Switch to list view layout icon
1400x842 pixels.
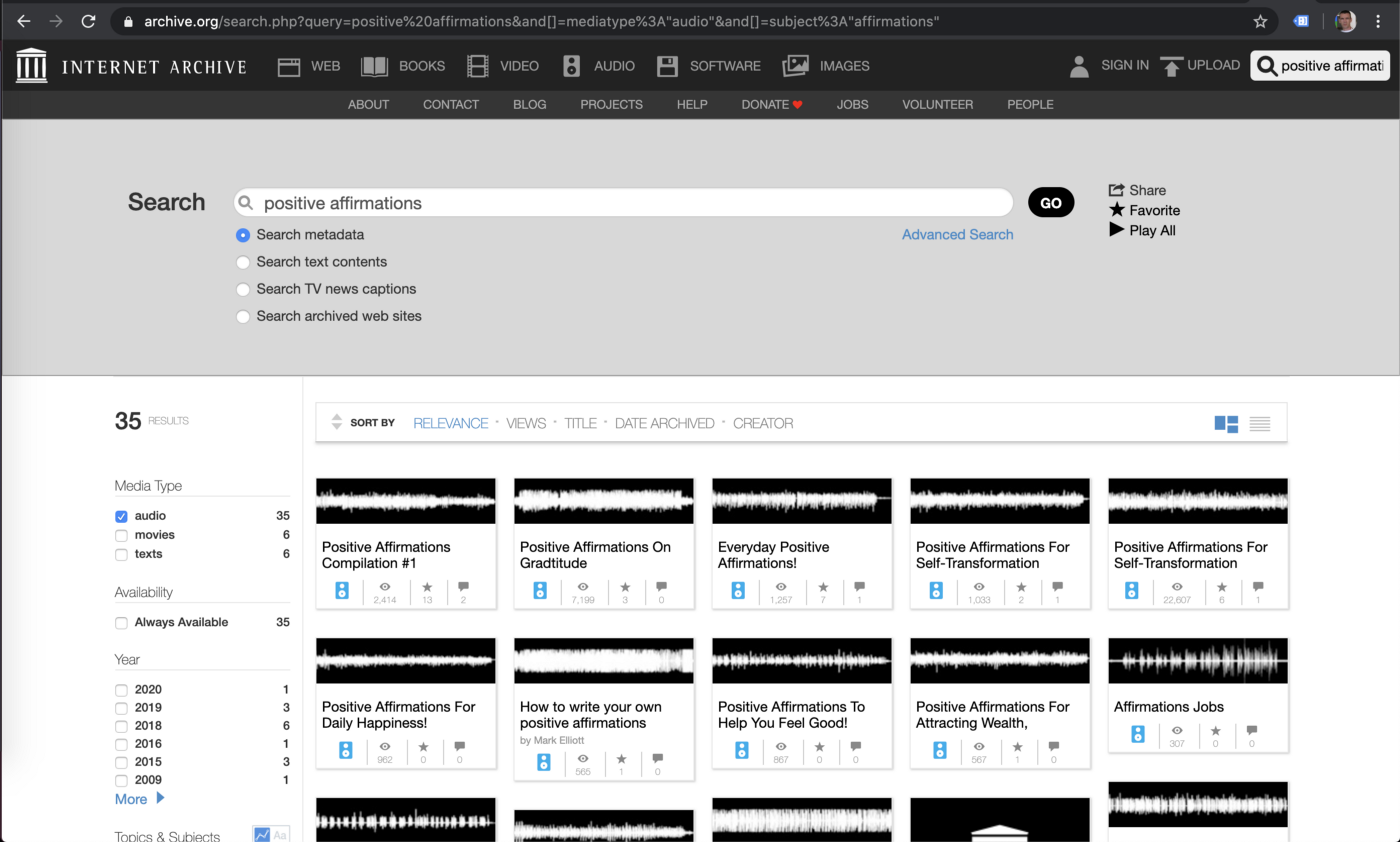(x=1259, y=424)
